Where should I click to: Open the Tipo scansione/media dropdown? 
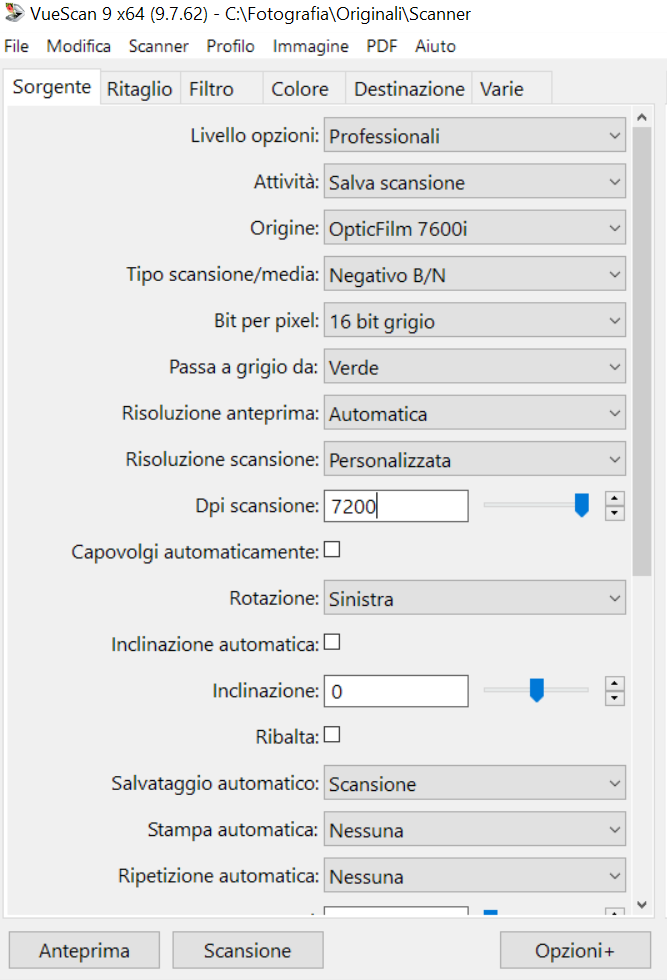coord(475,275)
